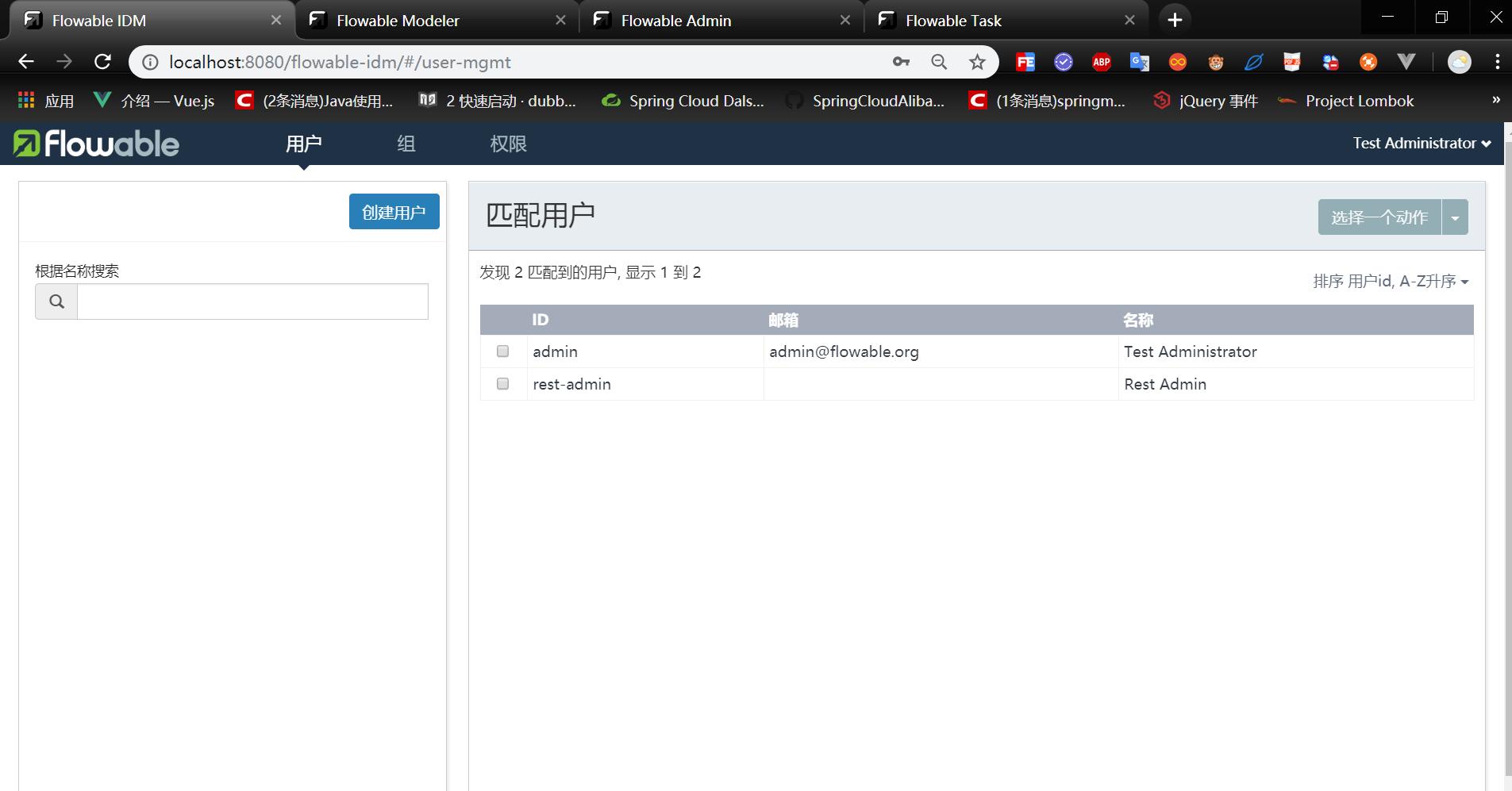The height and width of the screenshot is (791, 1512).
Task: Open Chrome three-dot menu
Action: click(1498, 62)
